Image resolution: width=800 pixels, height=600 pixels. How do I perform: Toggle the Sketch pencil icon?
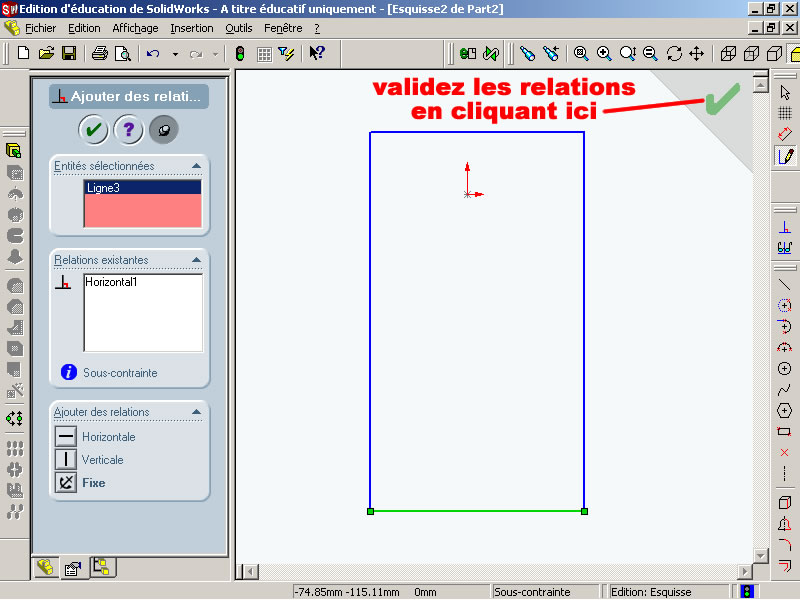pyautogui.click(x=785, y=156)
